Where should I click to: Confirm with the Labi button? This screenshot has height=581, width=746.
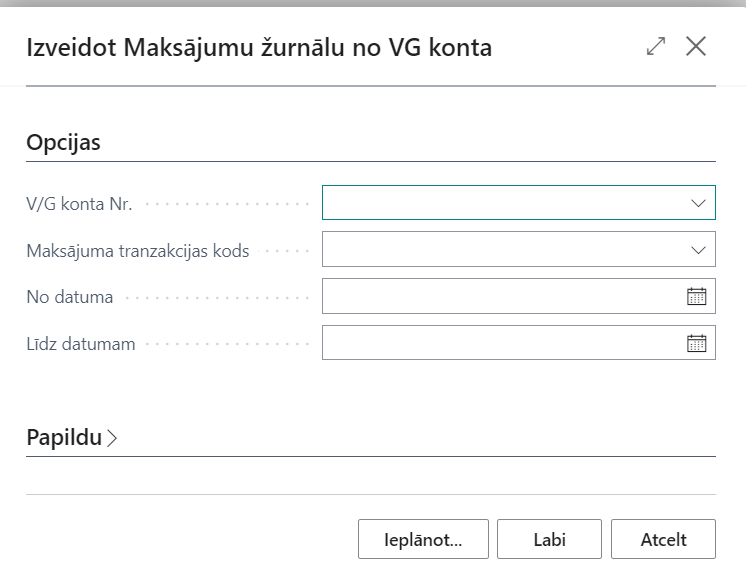549,539
